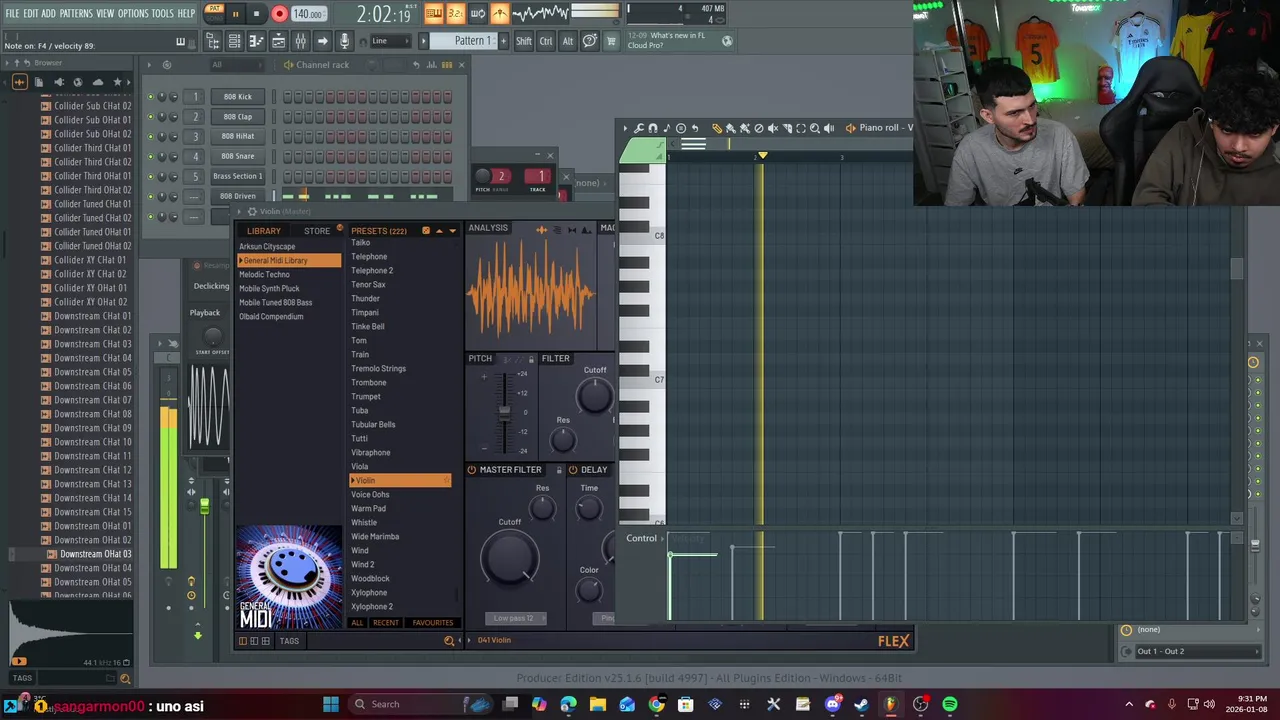
Task: Click the Piano roll magnet snap icon
Action: tap(653, 128)
